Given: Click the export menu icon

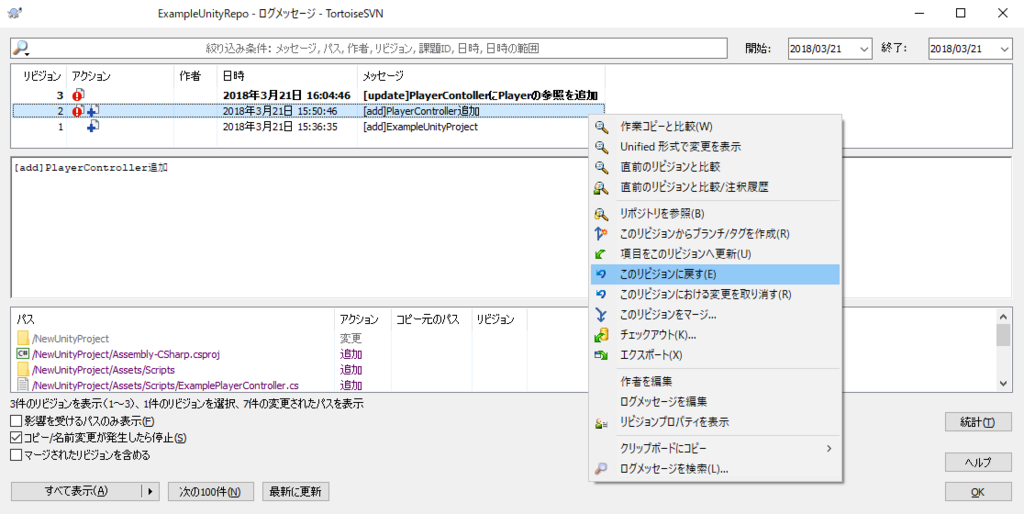Looking at the screenshot, I should (x=601, y=355).
